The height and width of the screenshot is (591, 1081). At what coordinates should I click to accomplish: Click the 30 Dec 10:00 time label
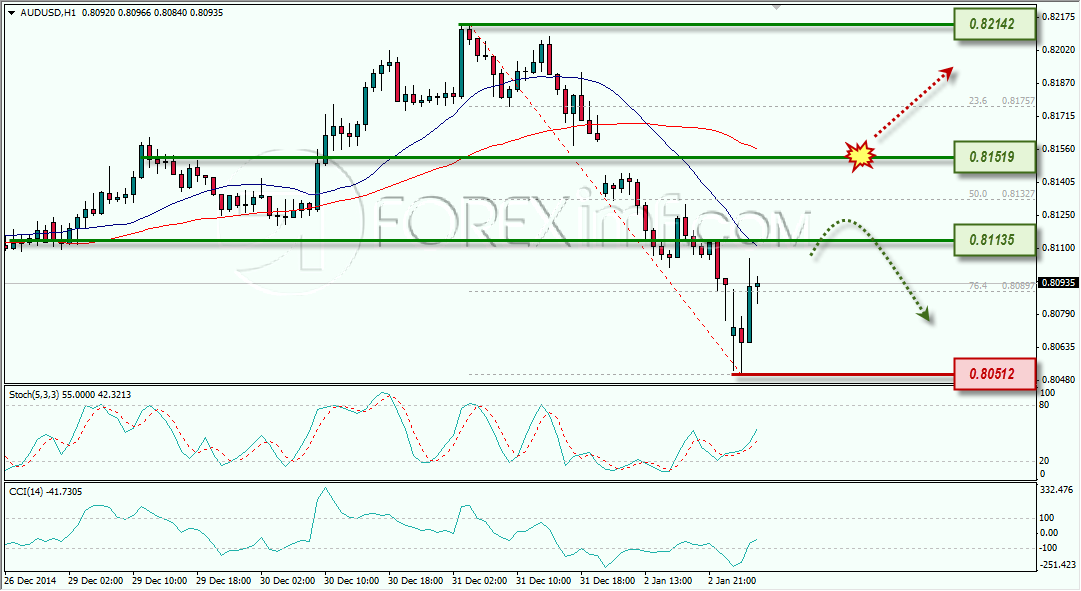point(352,581)
